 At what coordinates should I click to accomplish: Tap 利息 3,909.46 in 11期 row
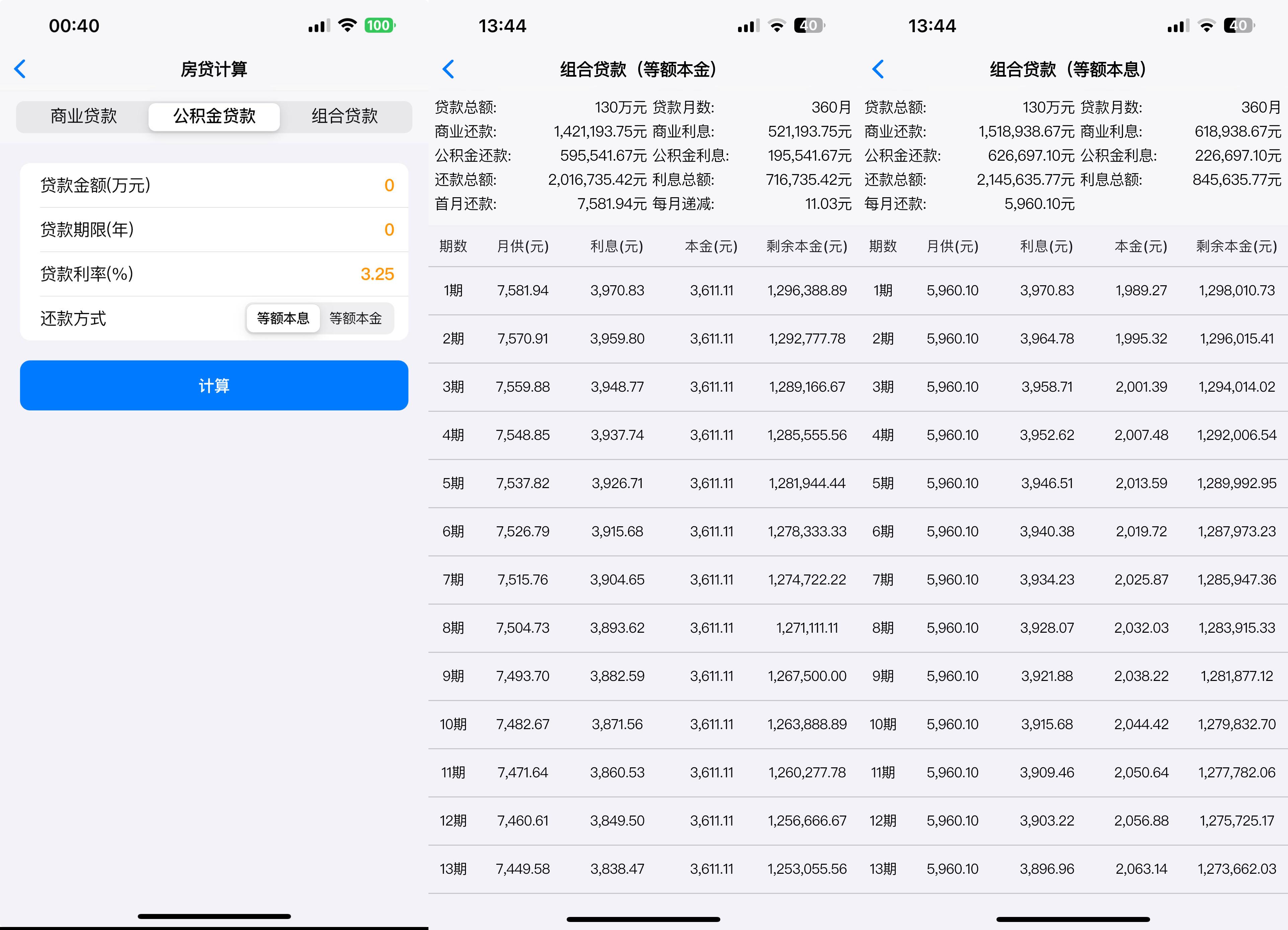1047,773
